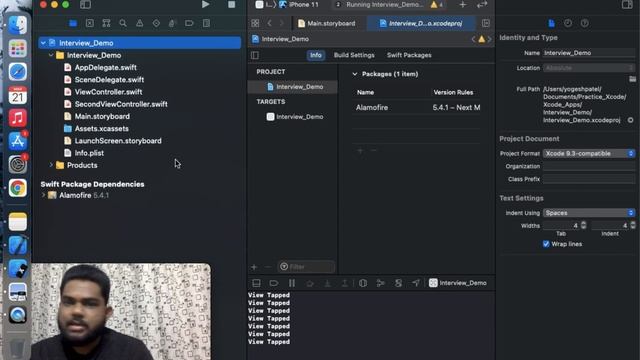
Task: Open the Find navigator magnifier icon
Action: click(x=123, y=23)
